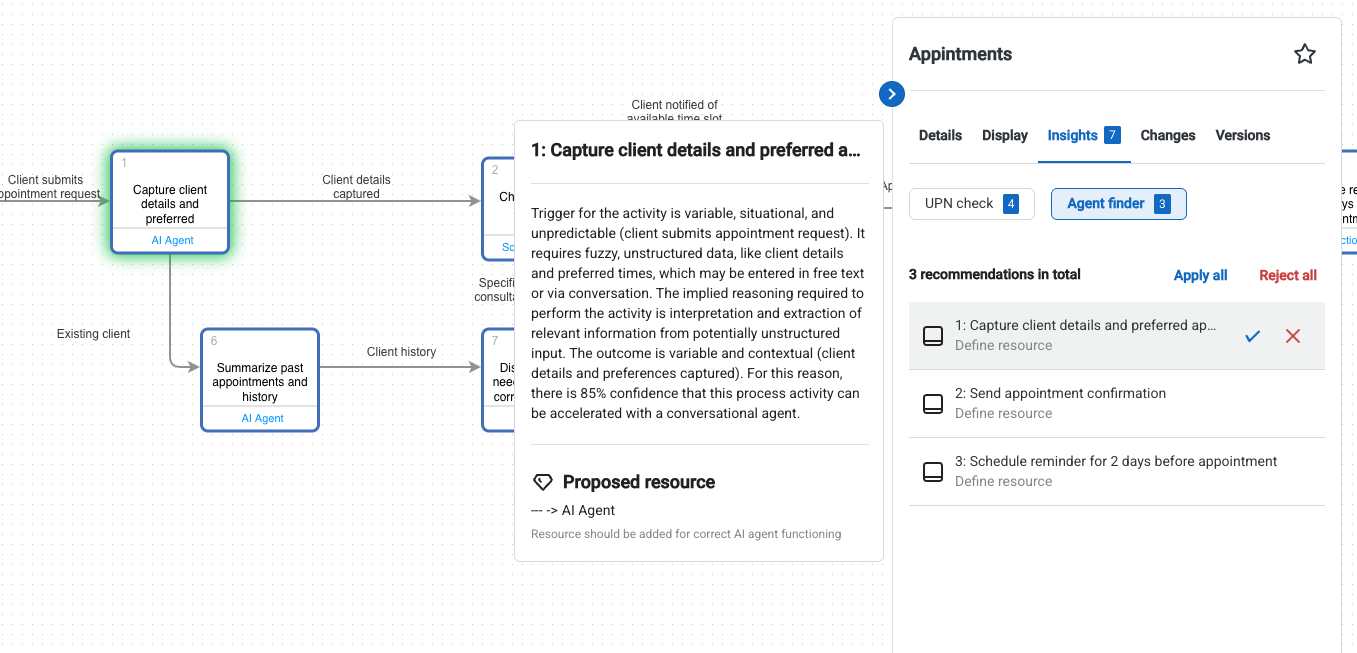Screen dimensions: 1357x653
Task: Click the Client notified of available time slot label
Action: click(x=674, y=111)
